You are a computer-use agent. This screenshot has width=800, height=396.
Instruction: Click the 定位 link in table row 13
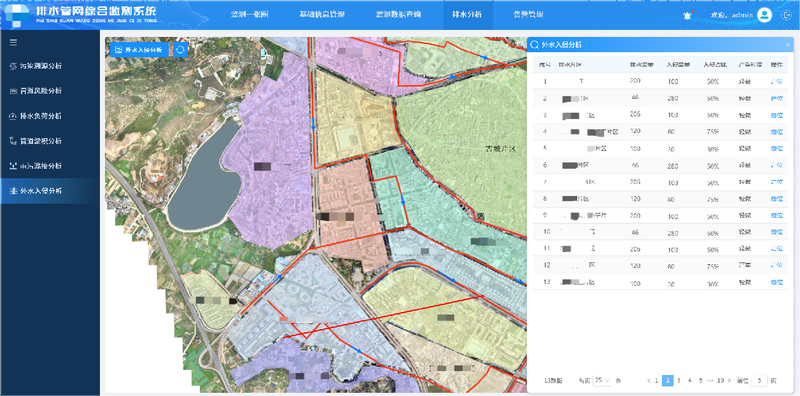pos(777,282)
